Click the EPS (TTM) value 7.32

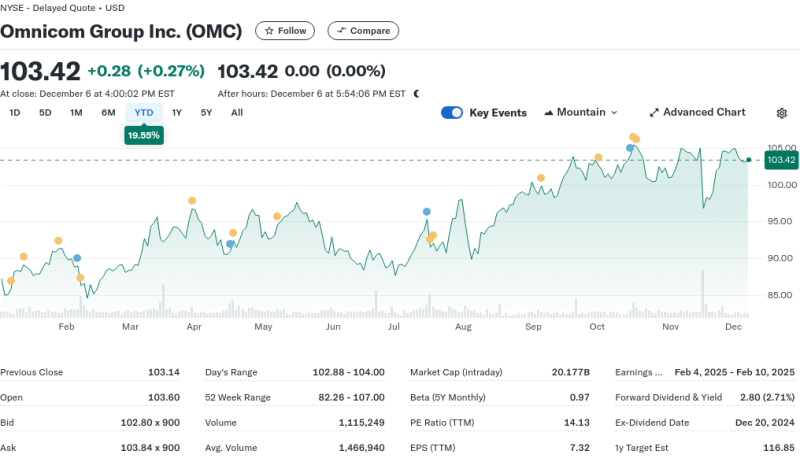coord(580,448)
